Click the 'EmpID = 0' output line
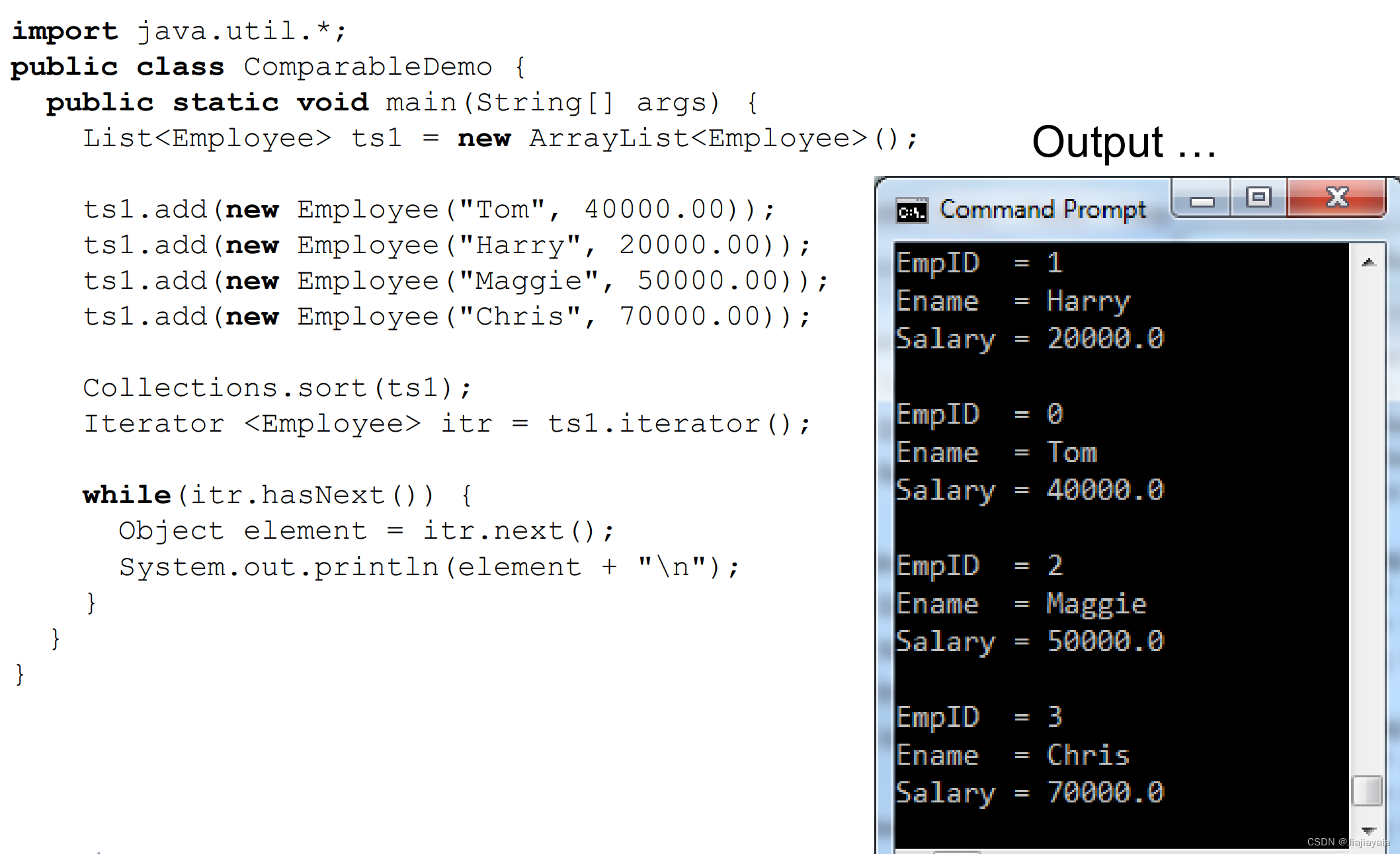This screenshot has width=1400, height=854. click(980, 414)
